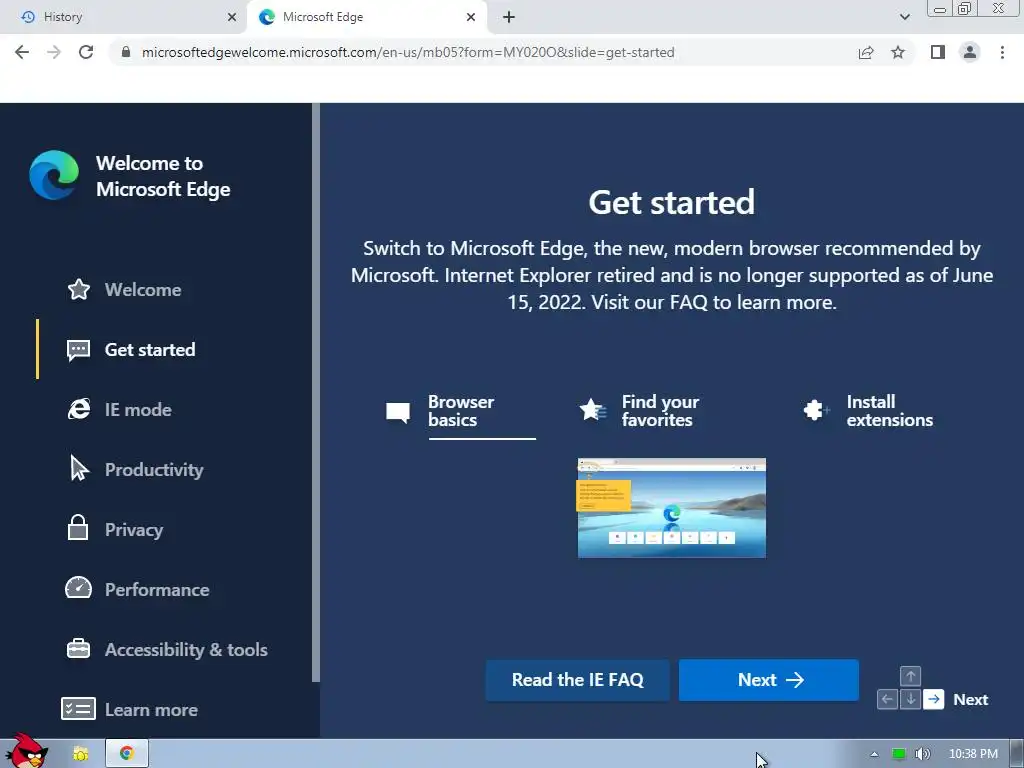The image size is (1024, 768).
Task: Open the browser side panel
Action: [x=938, y=52]
